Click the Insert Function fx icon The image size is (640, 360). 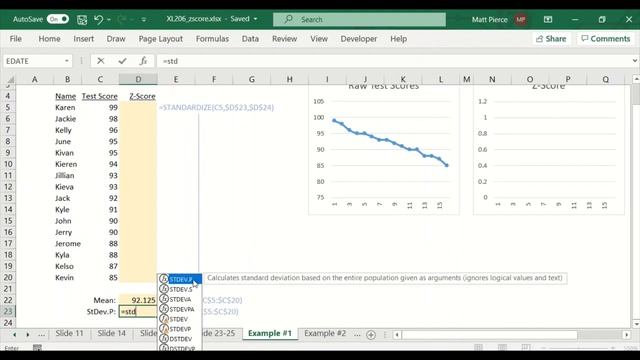(143, 61)
